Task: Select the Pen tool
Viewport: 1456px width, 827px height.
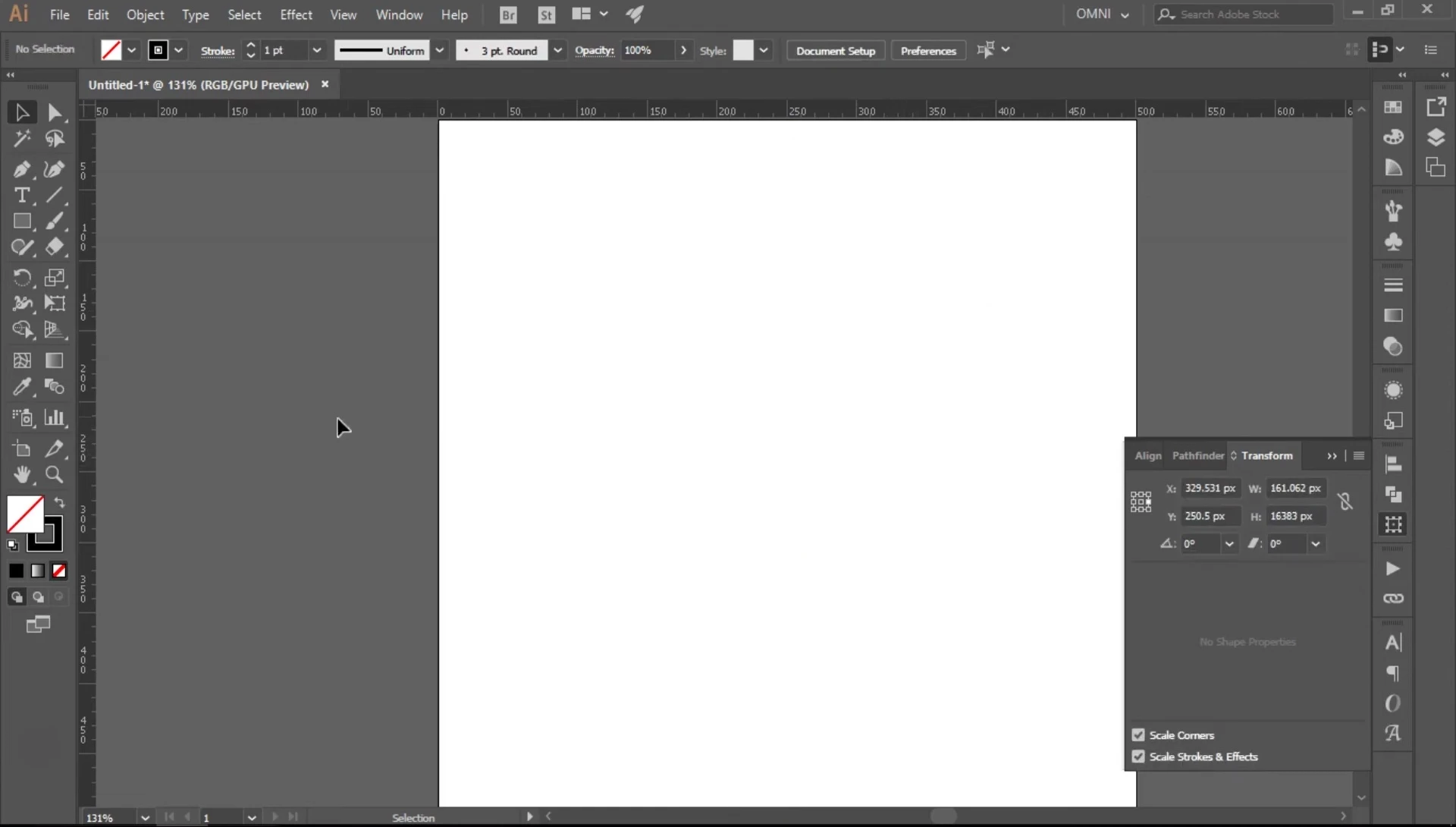Action: tap(22, 168)
